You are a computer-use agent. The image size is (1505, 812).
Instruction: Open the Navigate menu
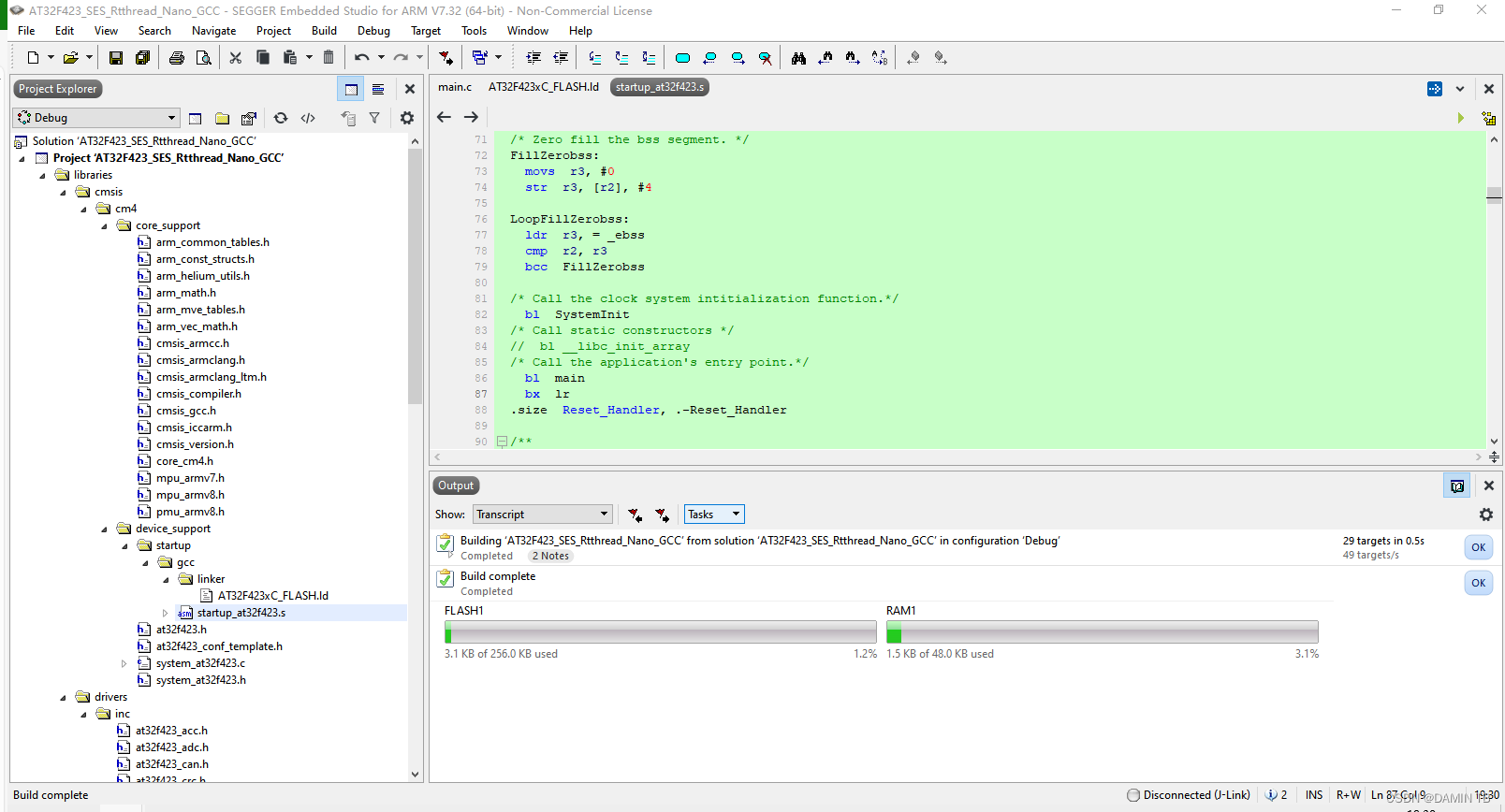point(213,31)
